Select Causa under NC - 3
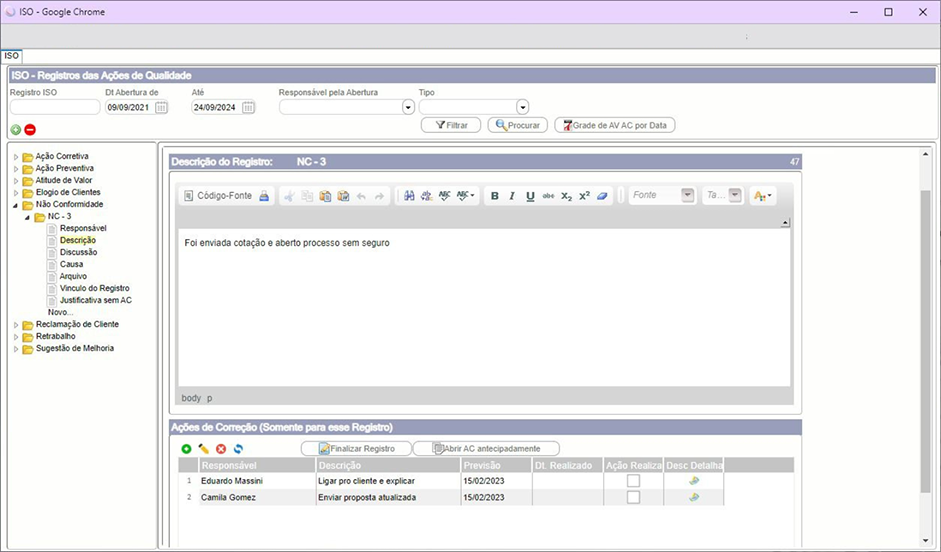The height and width of the screenshot is (552, 941). 71,264
